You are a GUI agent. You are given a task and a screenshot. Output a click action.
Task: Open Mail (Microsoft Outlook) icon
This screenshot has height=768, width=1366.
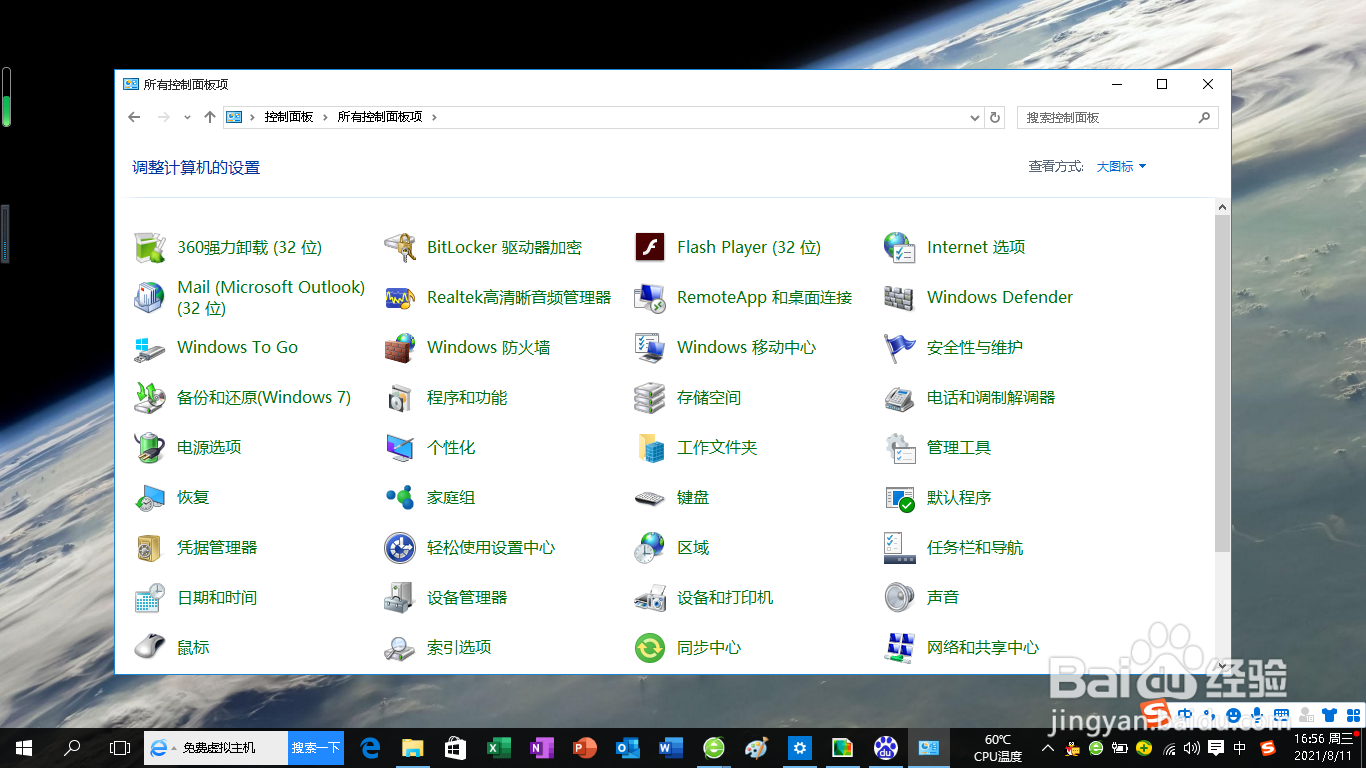[x=150, y=297]
